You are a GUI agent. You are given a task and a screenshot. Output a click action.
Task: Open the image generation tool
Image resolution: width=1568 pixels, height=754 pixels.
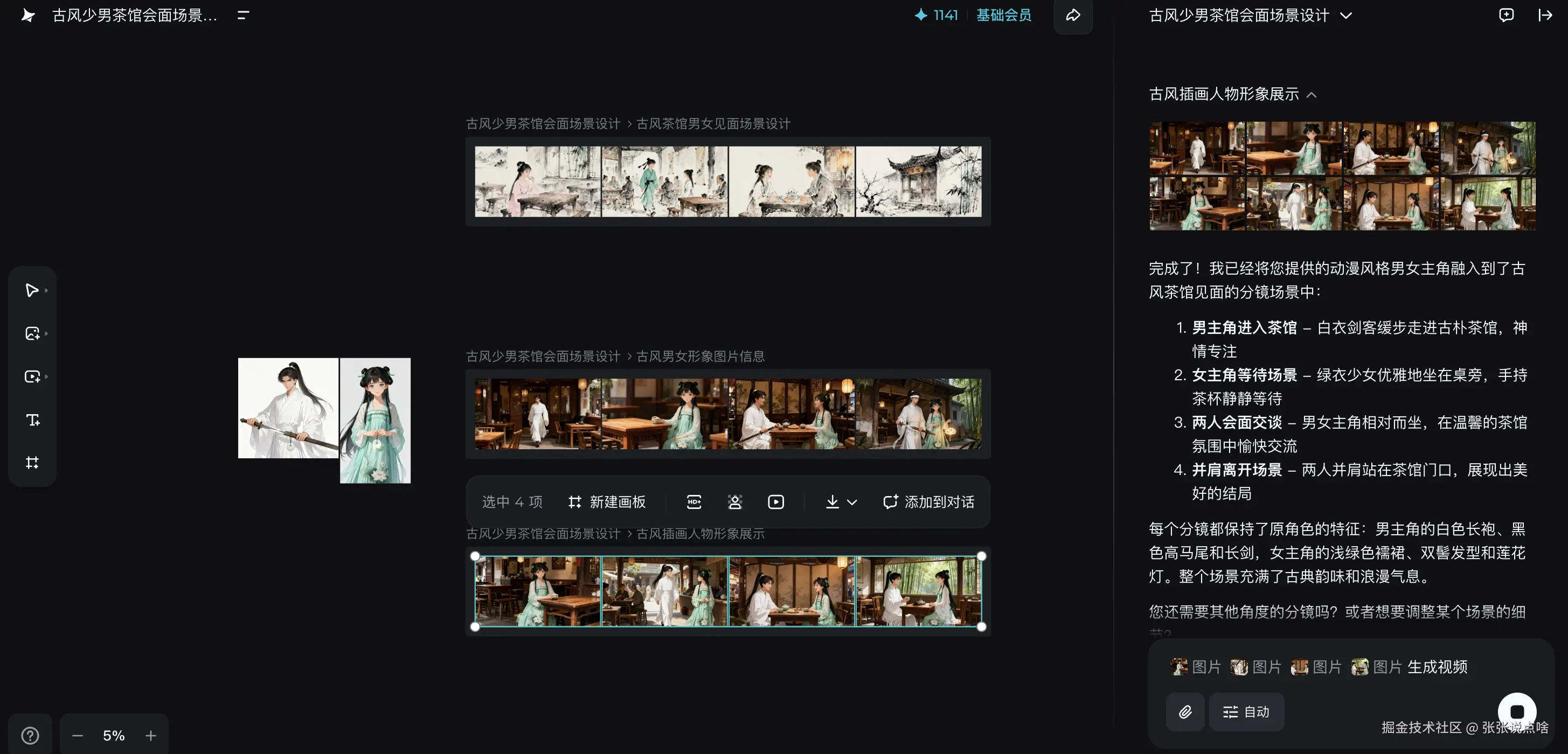[32, 333]
